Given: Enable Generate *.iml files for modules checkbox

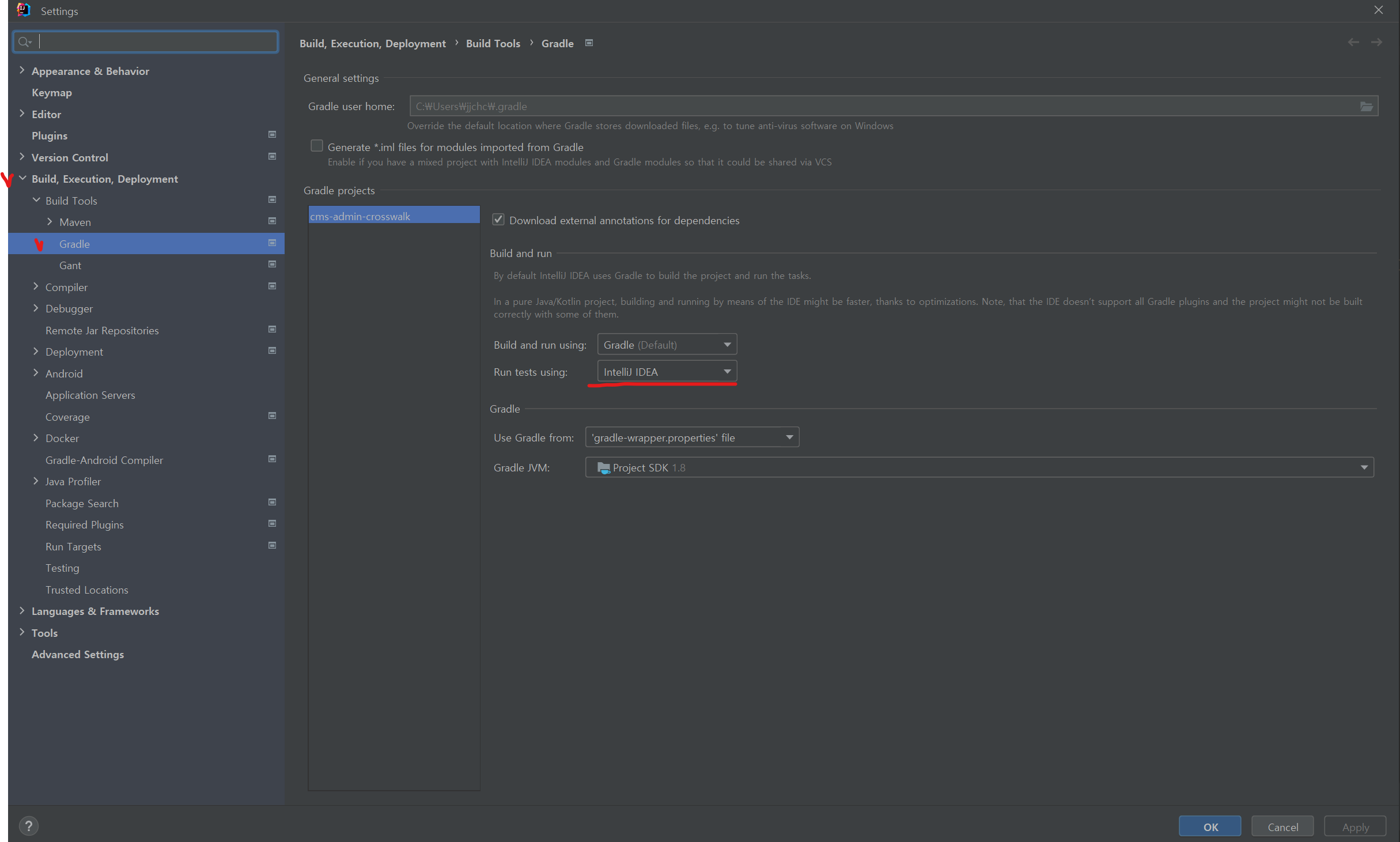Looking at the screenshot, I should [x=317, y=146].
